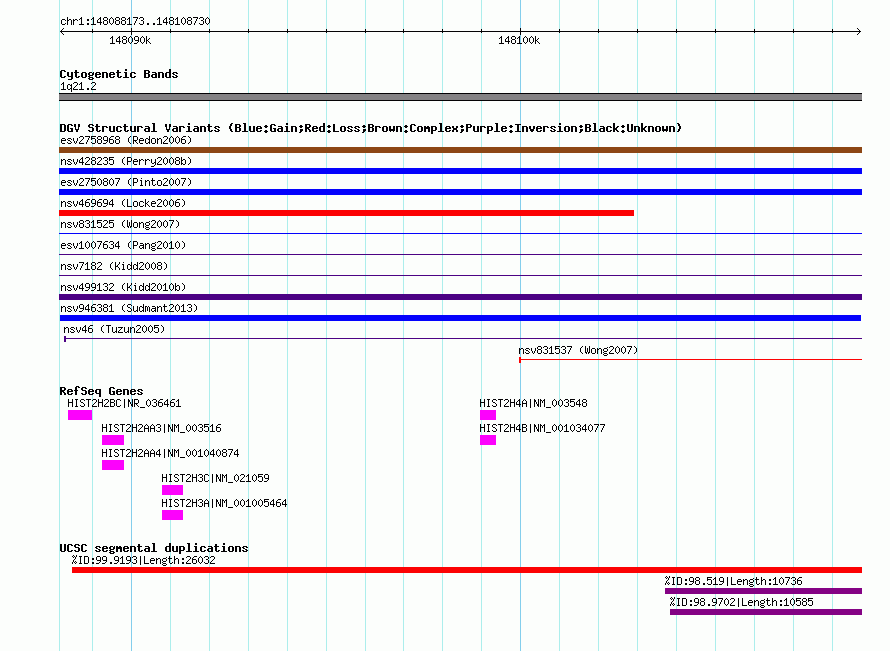
Task: Click the UCSC segmental duplications track title
Action: pyautogui.click(x=154, y=548)
